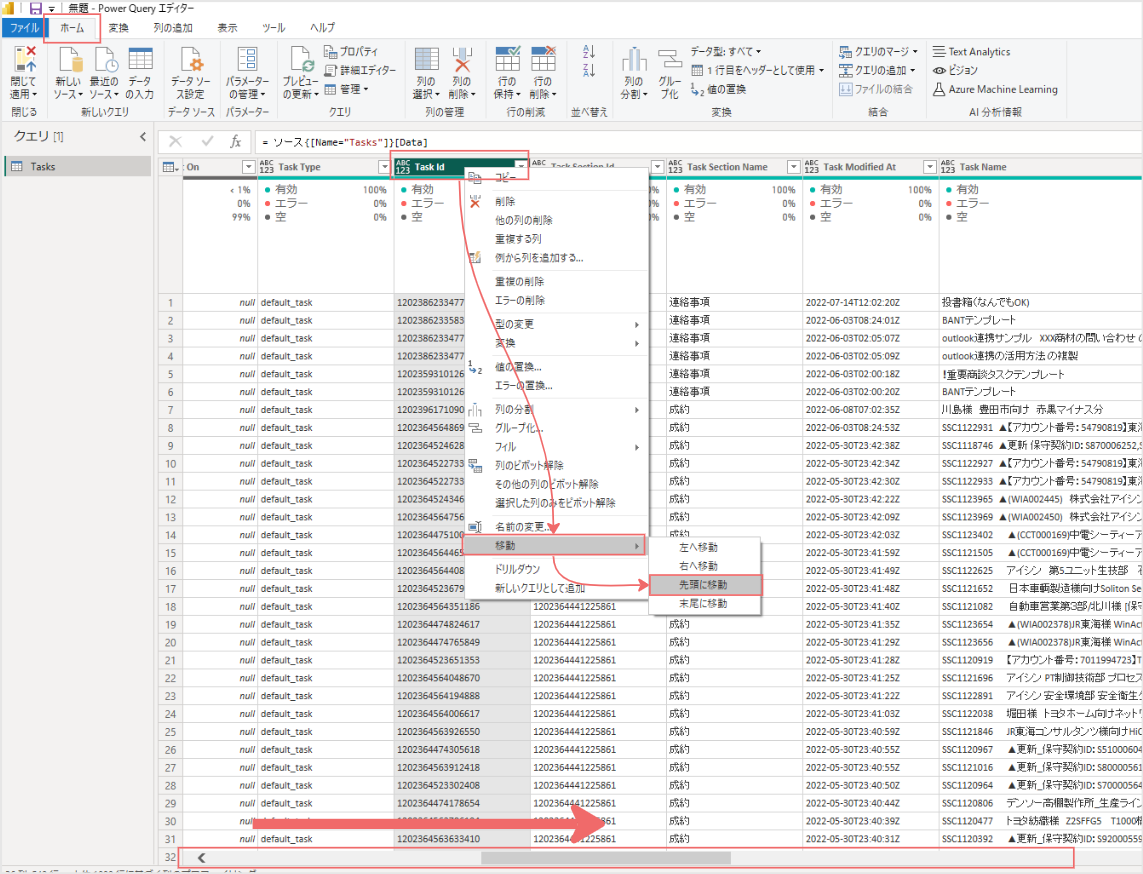This screenshot has height=874, width=1143.
Task: Click Append Queries in the ribbon
Action: pos(877,70)
